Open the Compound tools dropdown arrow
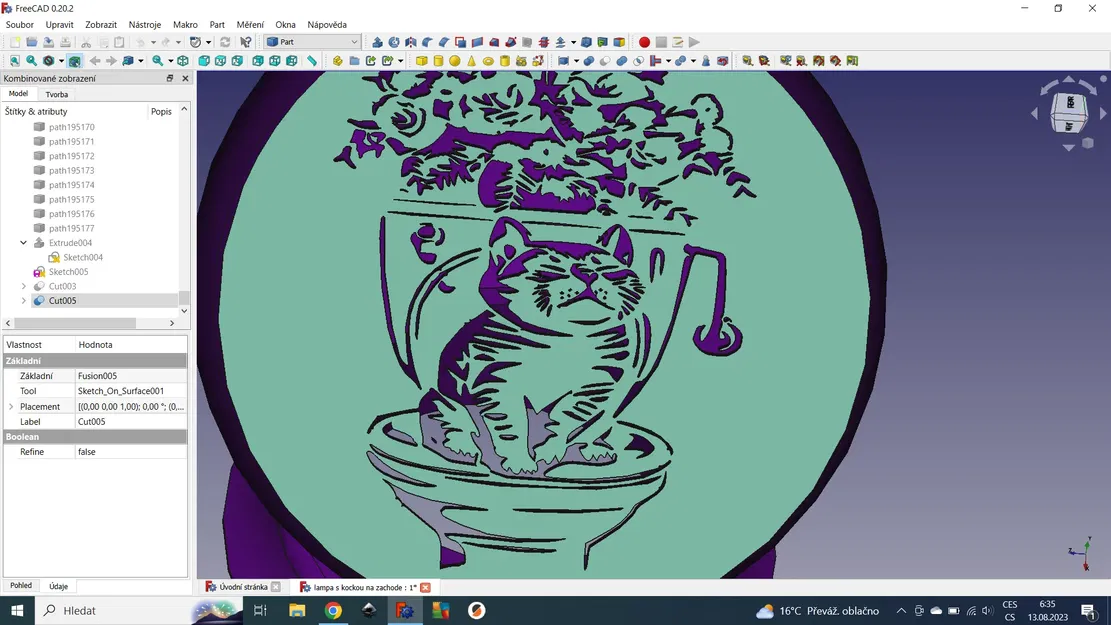Viewport: 1111px width, 625px height. [x=576, y=61]
